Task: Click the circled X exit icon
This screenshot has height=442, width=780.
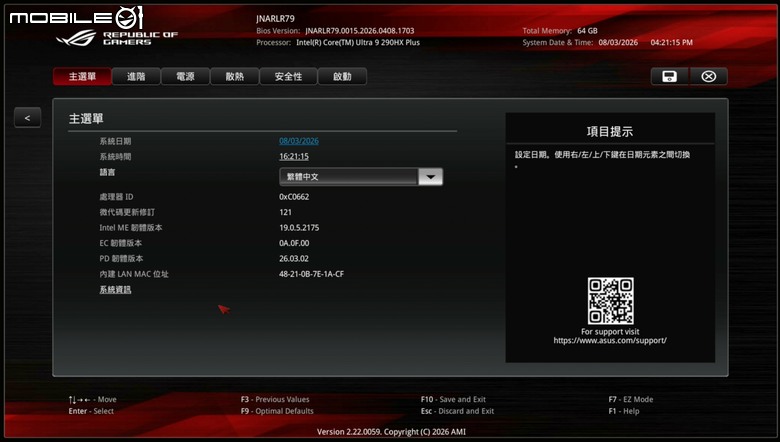Action: click(x=708, y=77)
